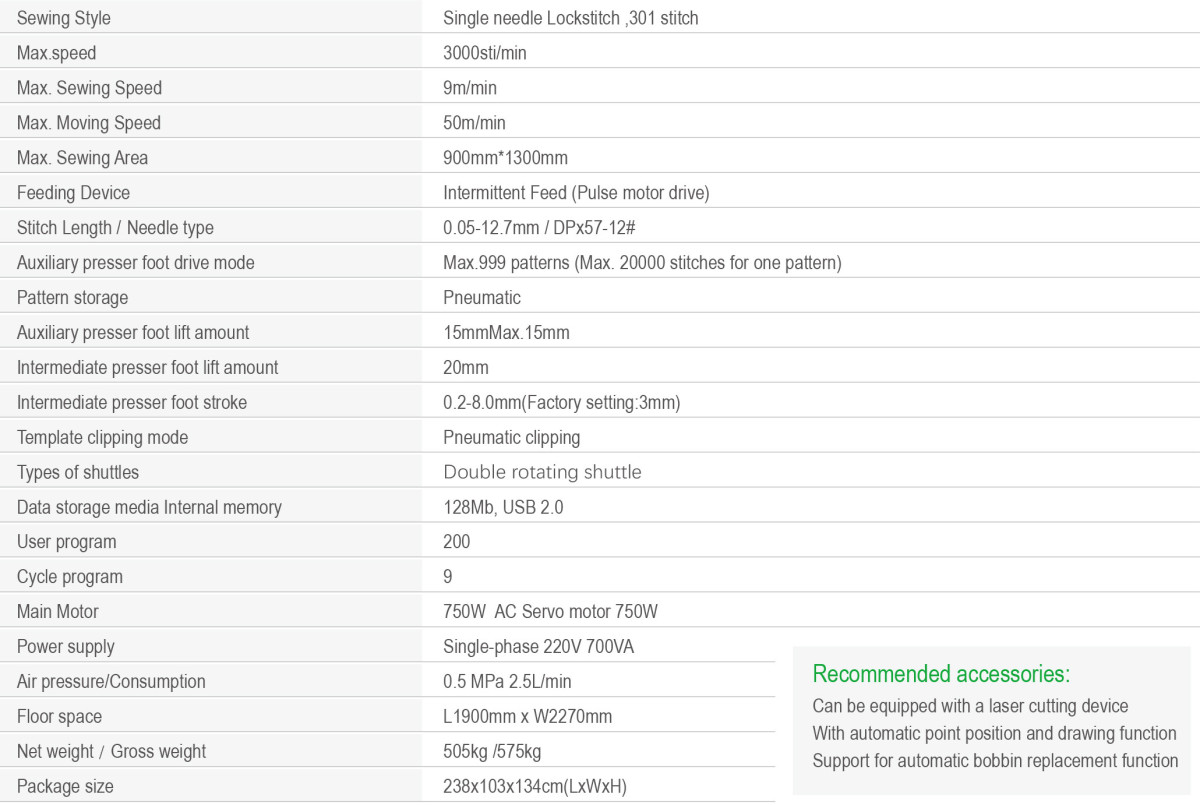Click the "Stitch Length / Needle type" label
1200x805 pixels.
pyautogui.click(x=115, y=228)
